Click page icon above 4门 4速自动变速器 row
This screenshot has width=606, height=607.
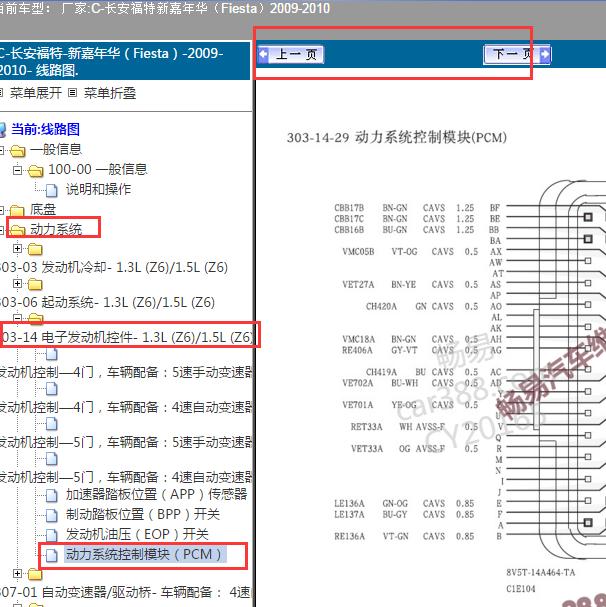click(x=52, y=389)
